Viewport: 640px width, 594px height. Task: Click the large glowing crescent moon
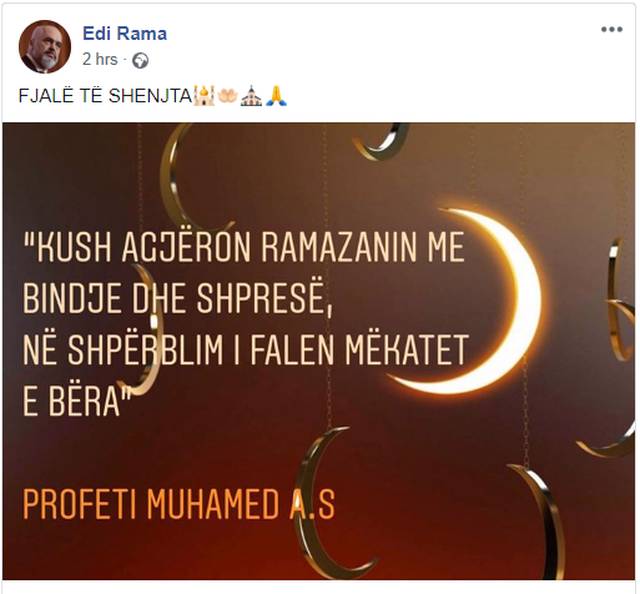[473, 301]
